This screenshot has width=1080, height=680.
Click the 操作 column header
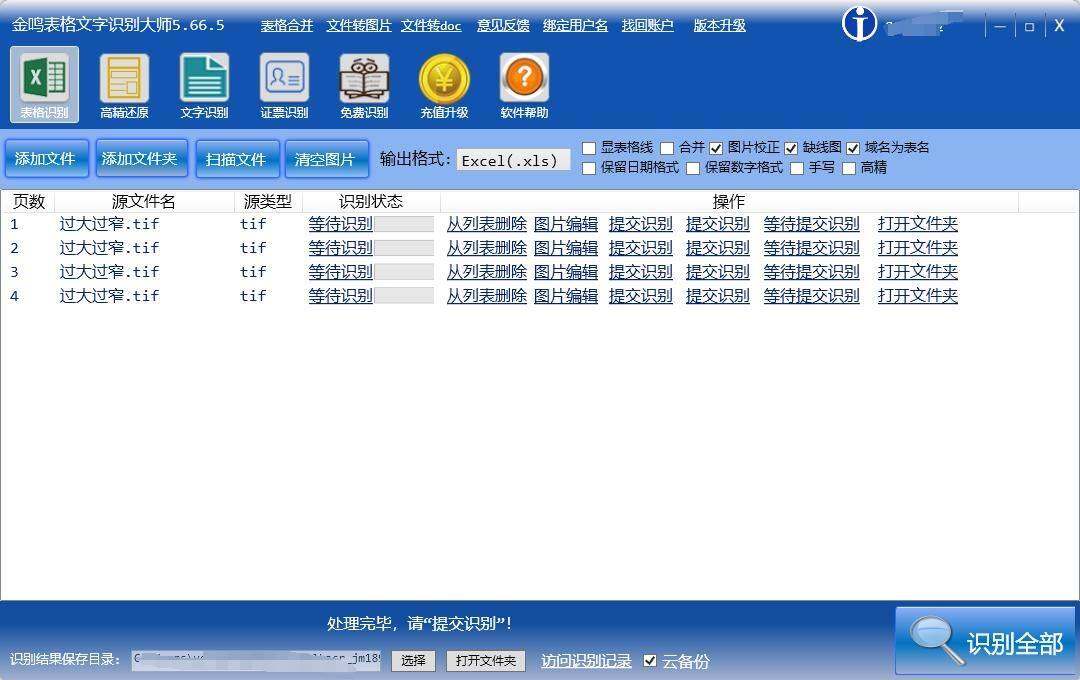[x=729, y=202]
